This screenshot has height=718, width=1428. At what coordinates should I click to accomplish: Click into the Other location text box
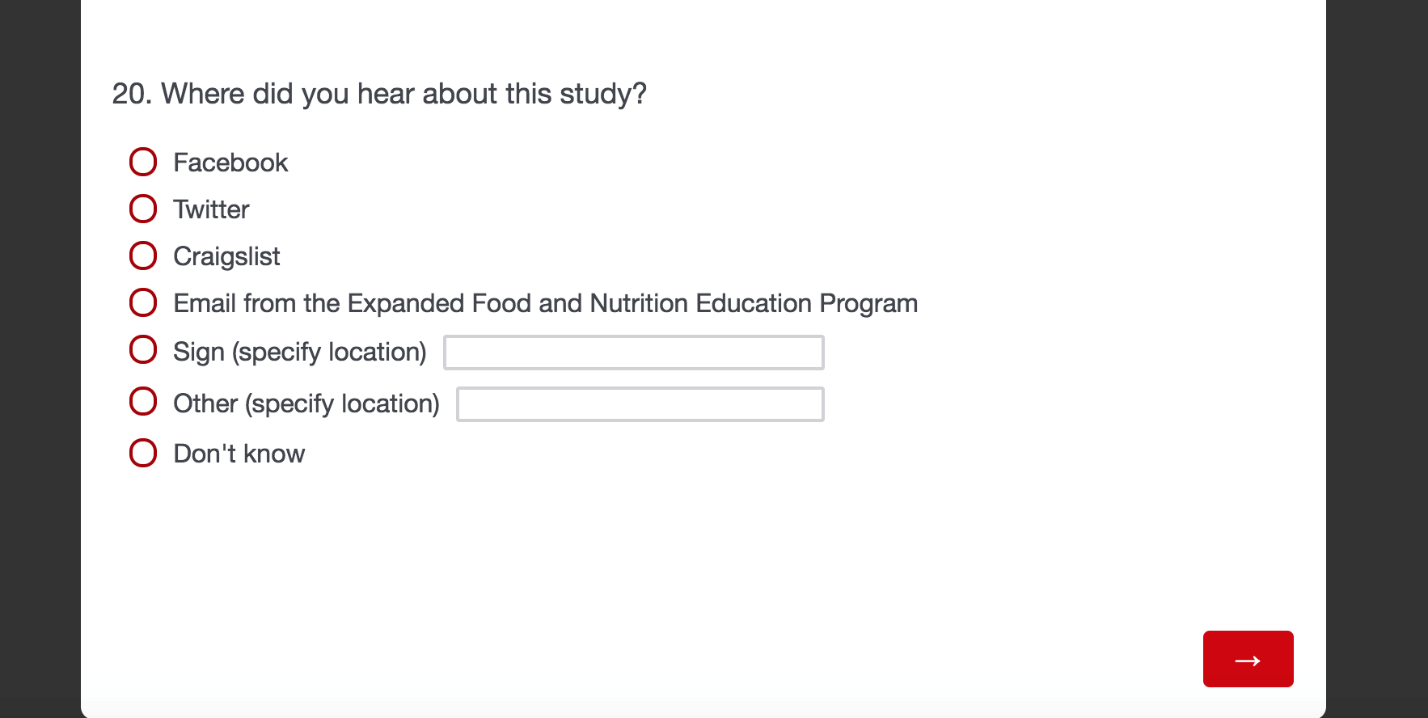click(640, 404)
